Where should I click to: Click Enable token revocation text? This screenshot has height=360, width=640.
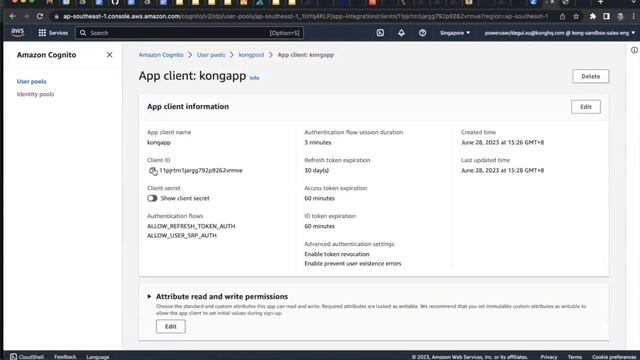point(337,254)
